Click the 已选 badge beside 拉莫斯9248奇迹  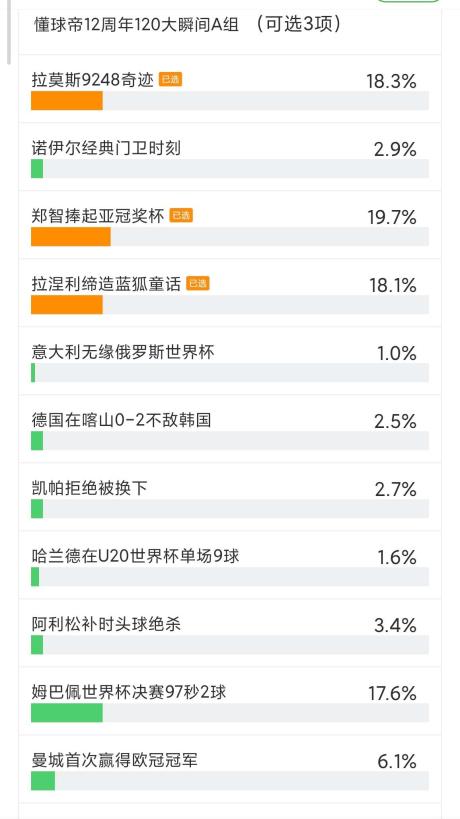(171, 80)
